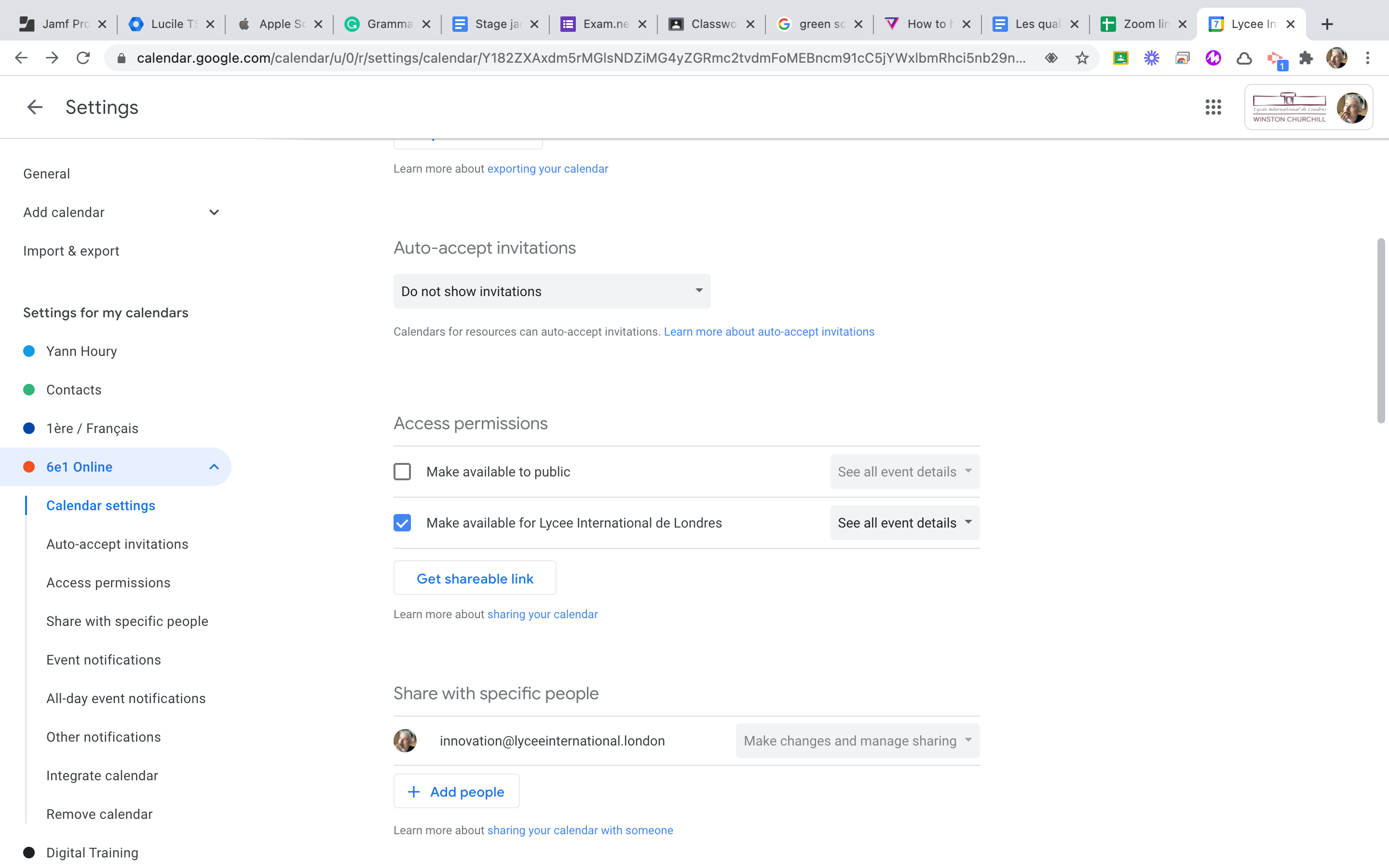The height and width of the screenshot is (868, 1389).
Task: Collapse the 6e1 Online calendar section
Action: coord(214,467)
